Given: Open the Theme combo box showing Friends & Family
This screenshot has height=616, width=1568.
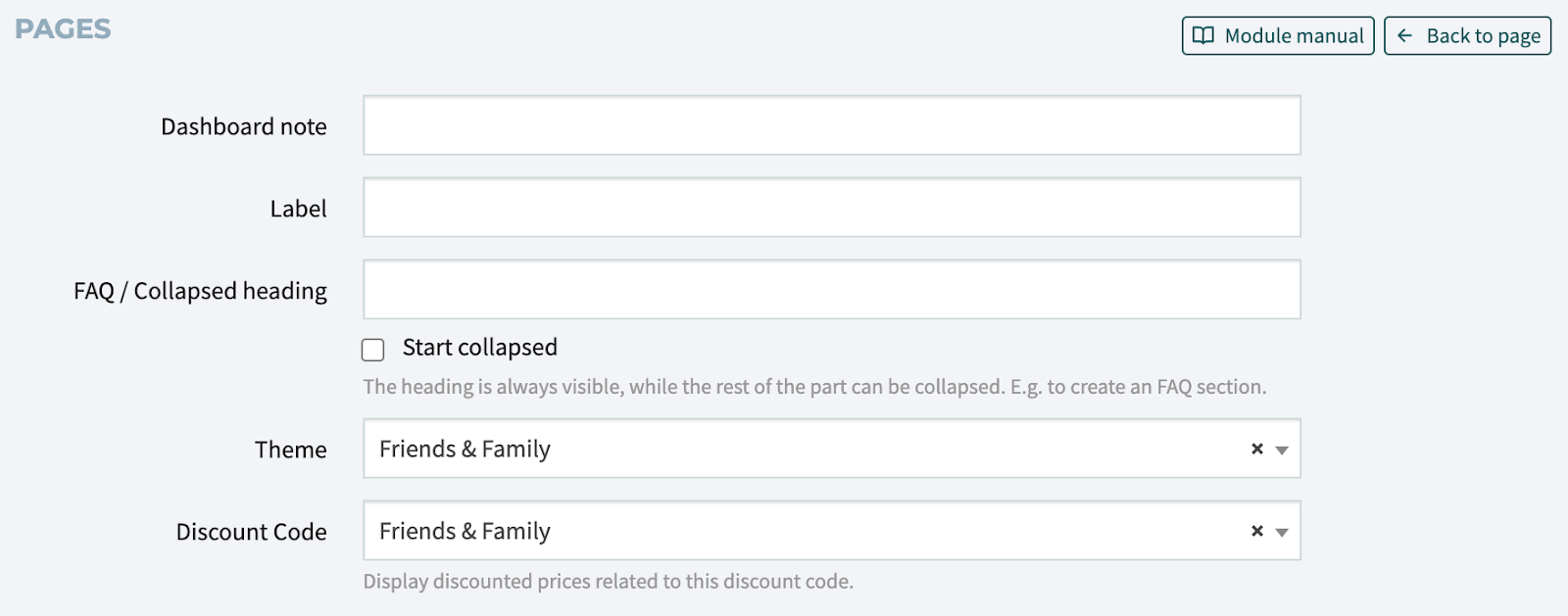Looking at the screenshot, I should coord(804,449).
